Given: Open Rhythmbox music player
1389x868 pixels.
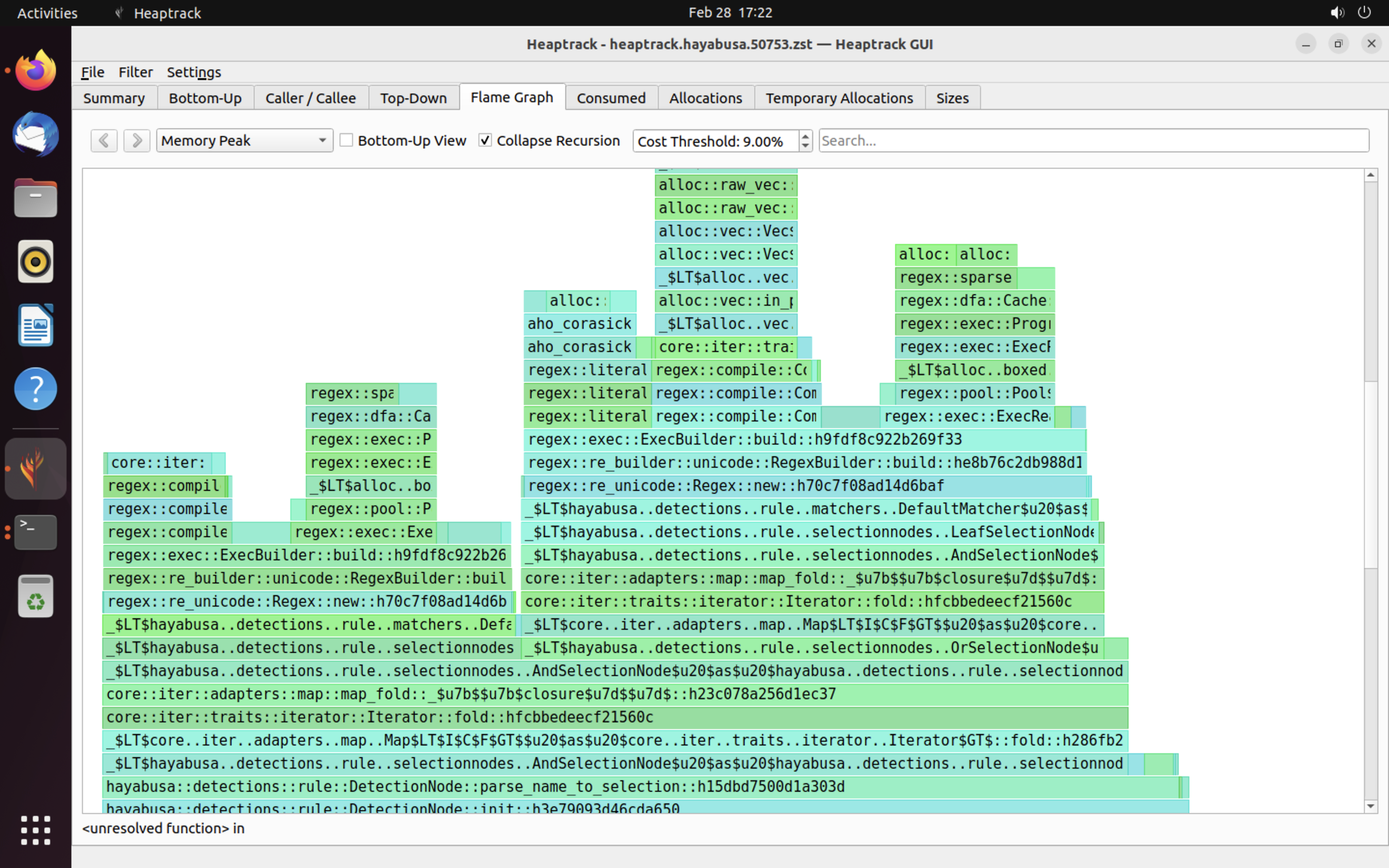Looking at the screenshot, I should pos(36,262).
